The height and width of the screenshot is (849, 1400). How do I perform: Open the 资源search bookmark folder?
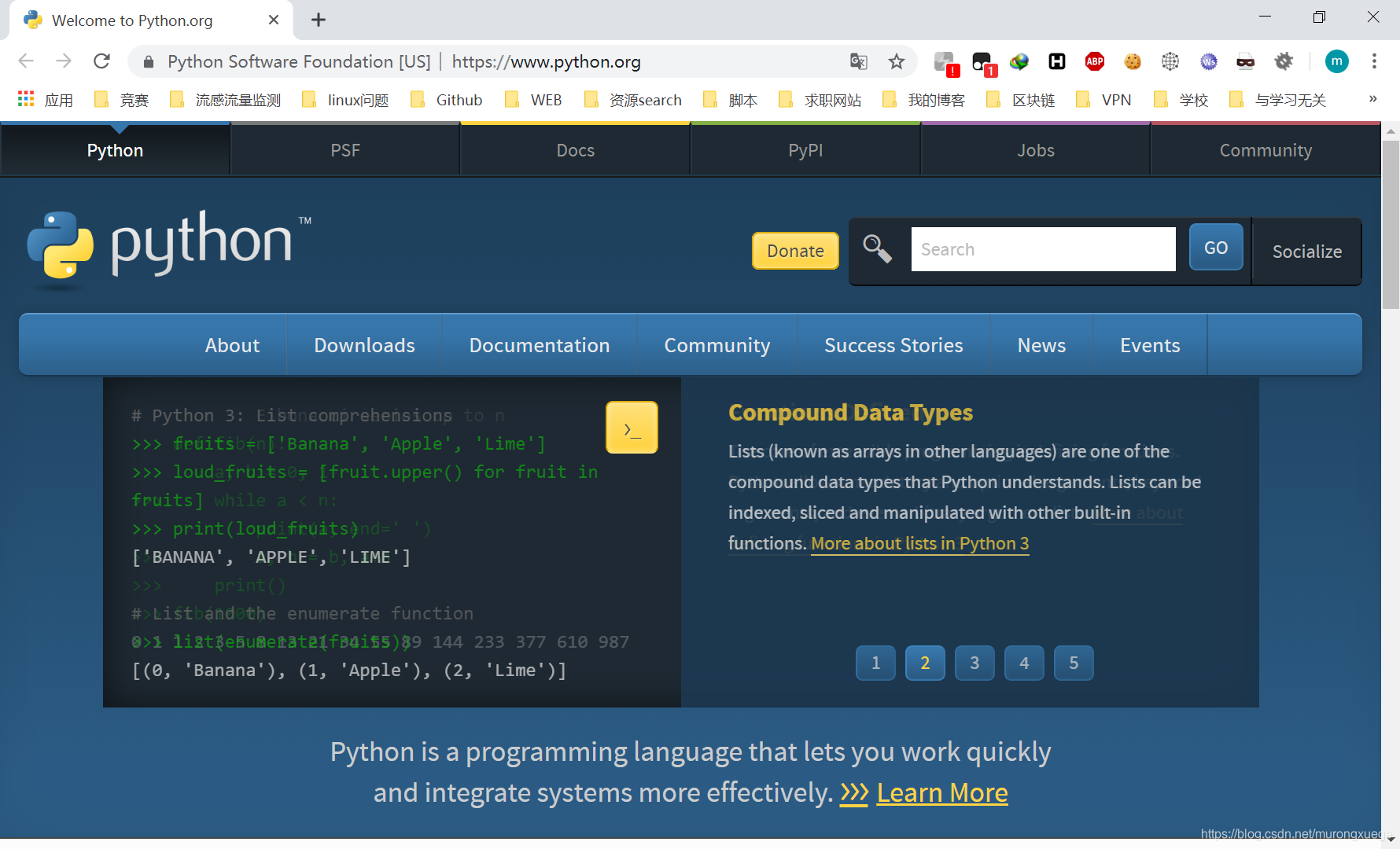click(x=632, y=100)
